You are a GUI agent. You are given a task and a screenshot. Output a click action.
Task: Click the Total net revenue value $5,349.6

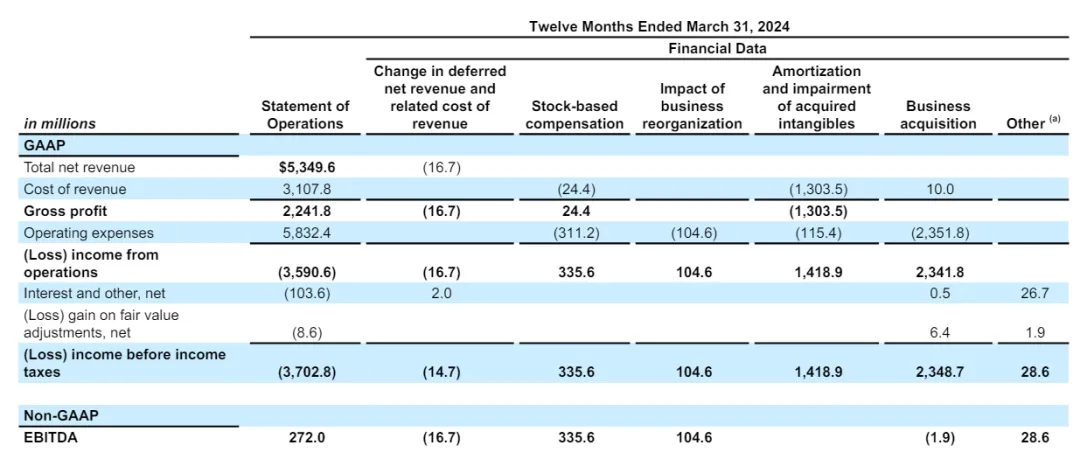(x=305, y=167)
